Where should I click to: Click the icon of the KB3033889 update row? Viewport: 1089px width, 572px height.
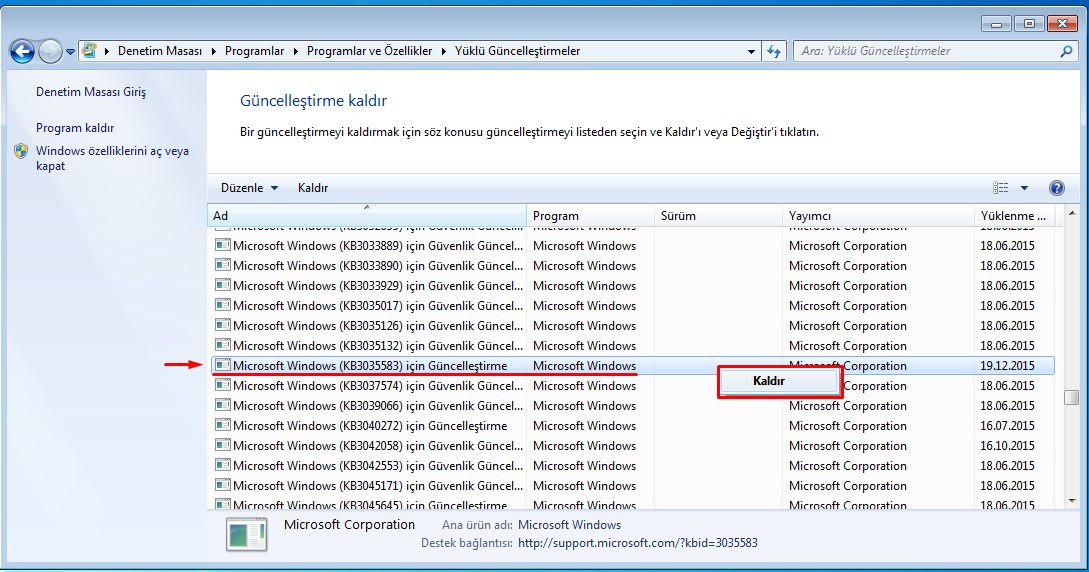click(222, 246)
